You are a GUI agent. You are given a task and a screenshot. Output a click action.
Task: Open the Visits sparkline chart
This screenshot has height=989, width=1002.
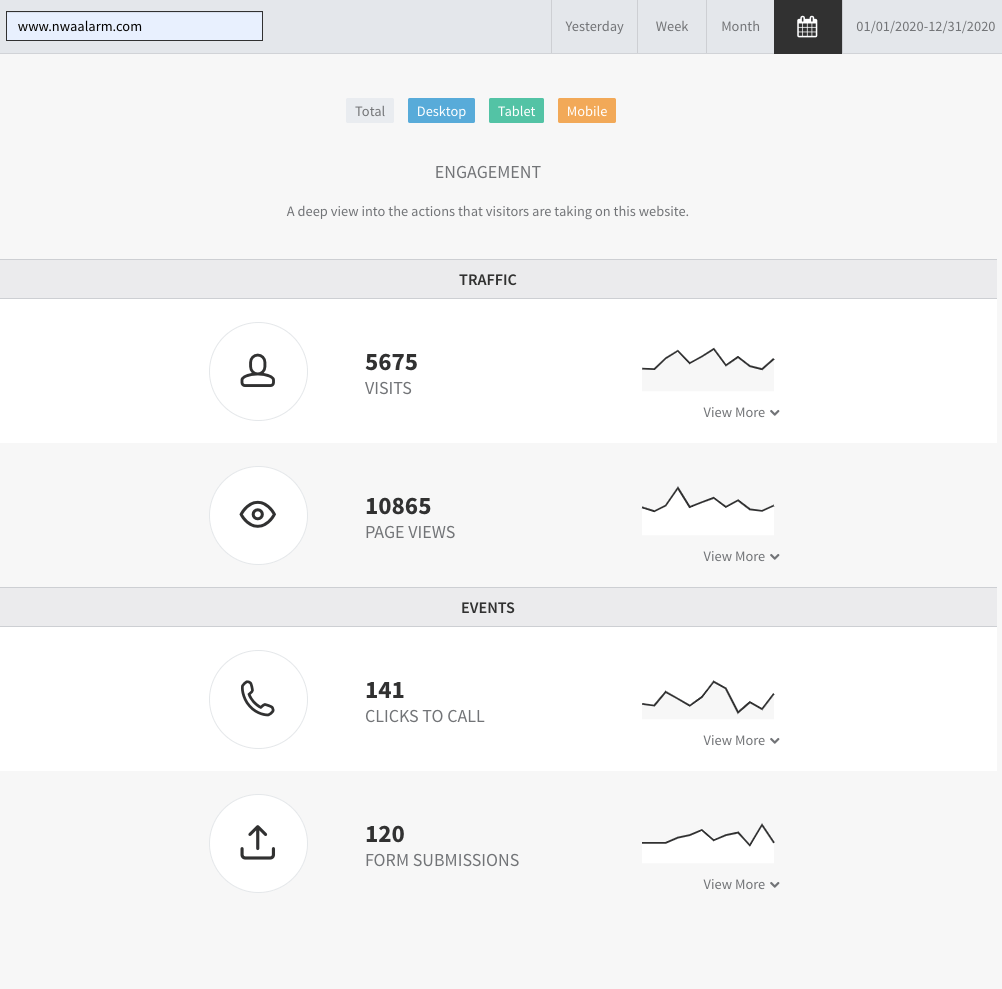tap(707, 369)
